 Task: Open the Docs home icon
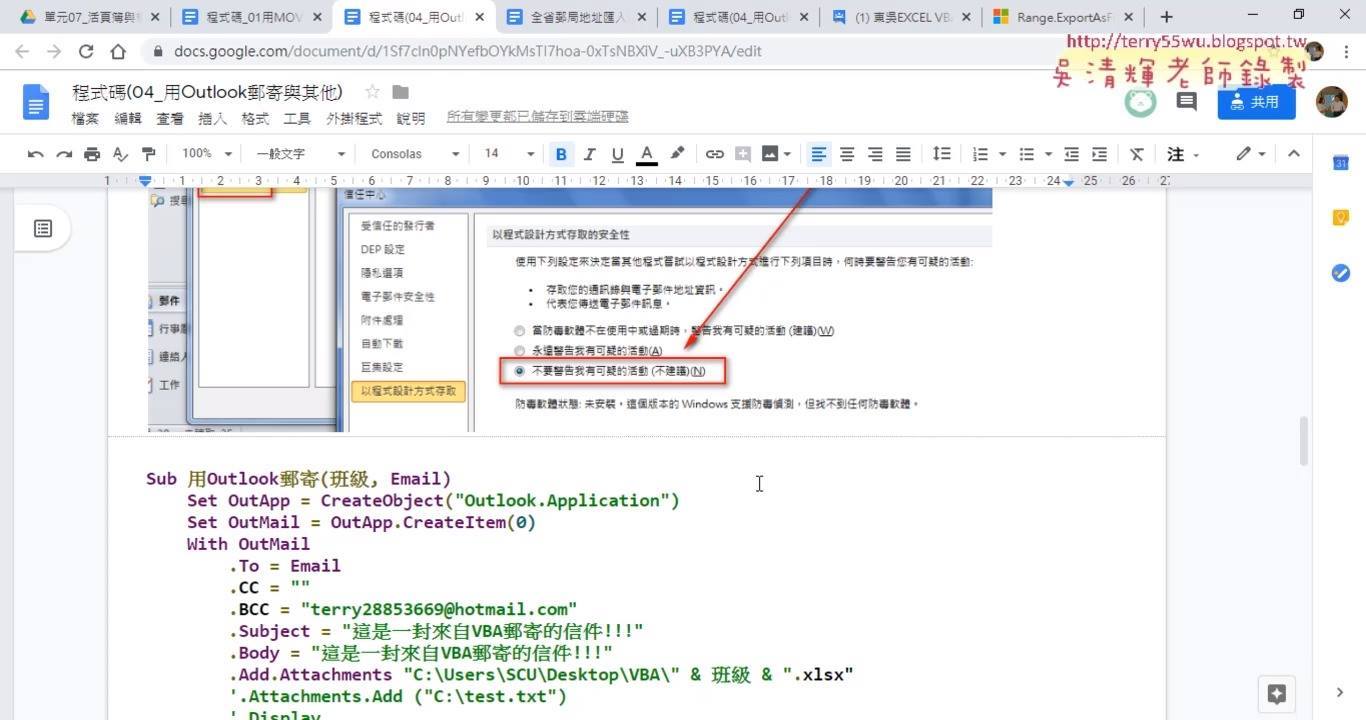coord(36,102)
